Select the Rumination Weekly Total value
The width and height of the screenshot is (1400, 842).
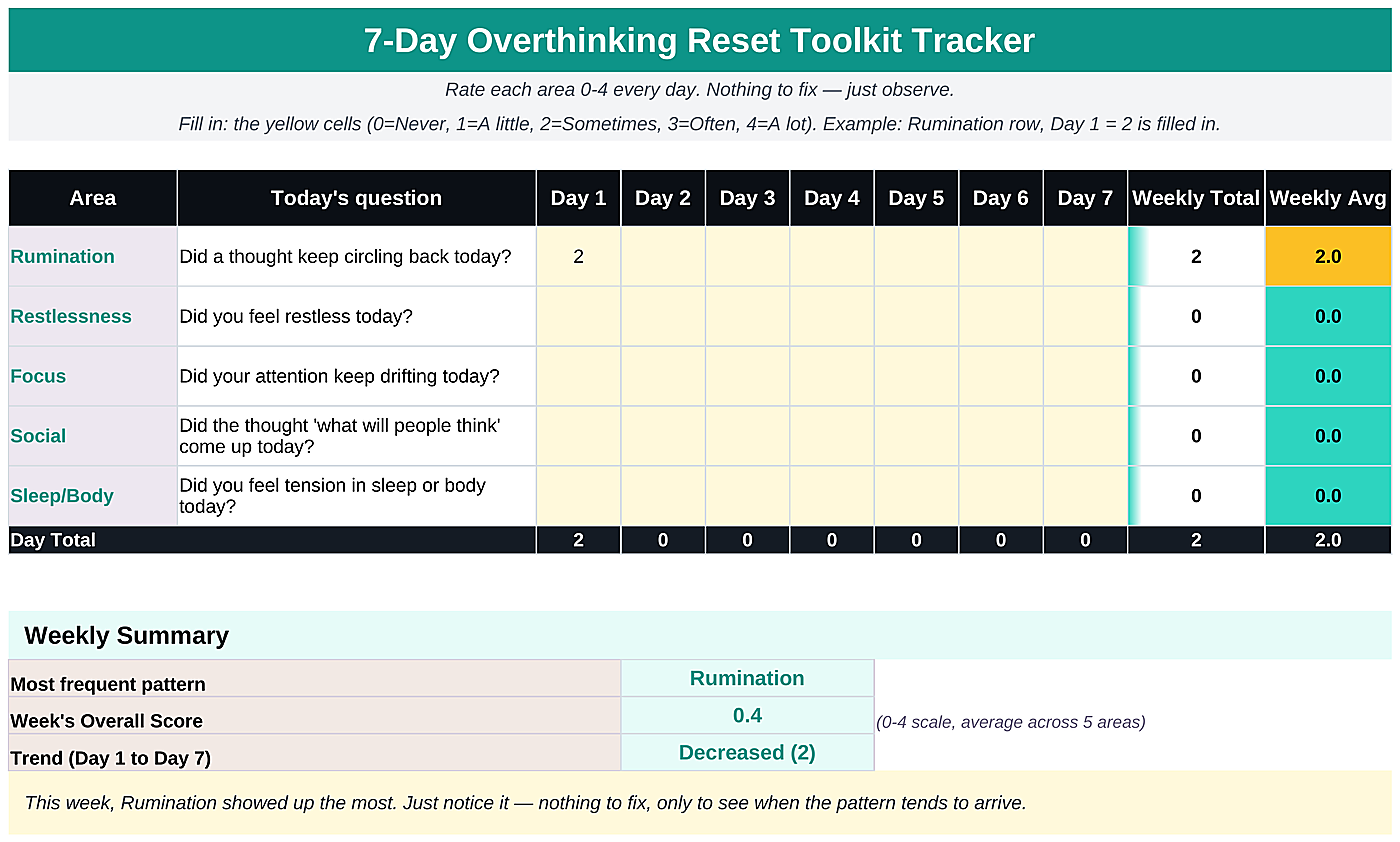1196,256
